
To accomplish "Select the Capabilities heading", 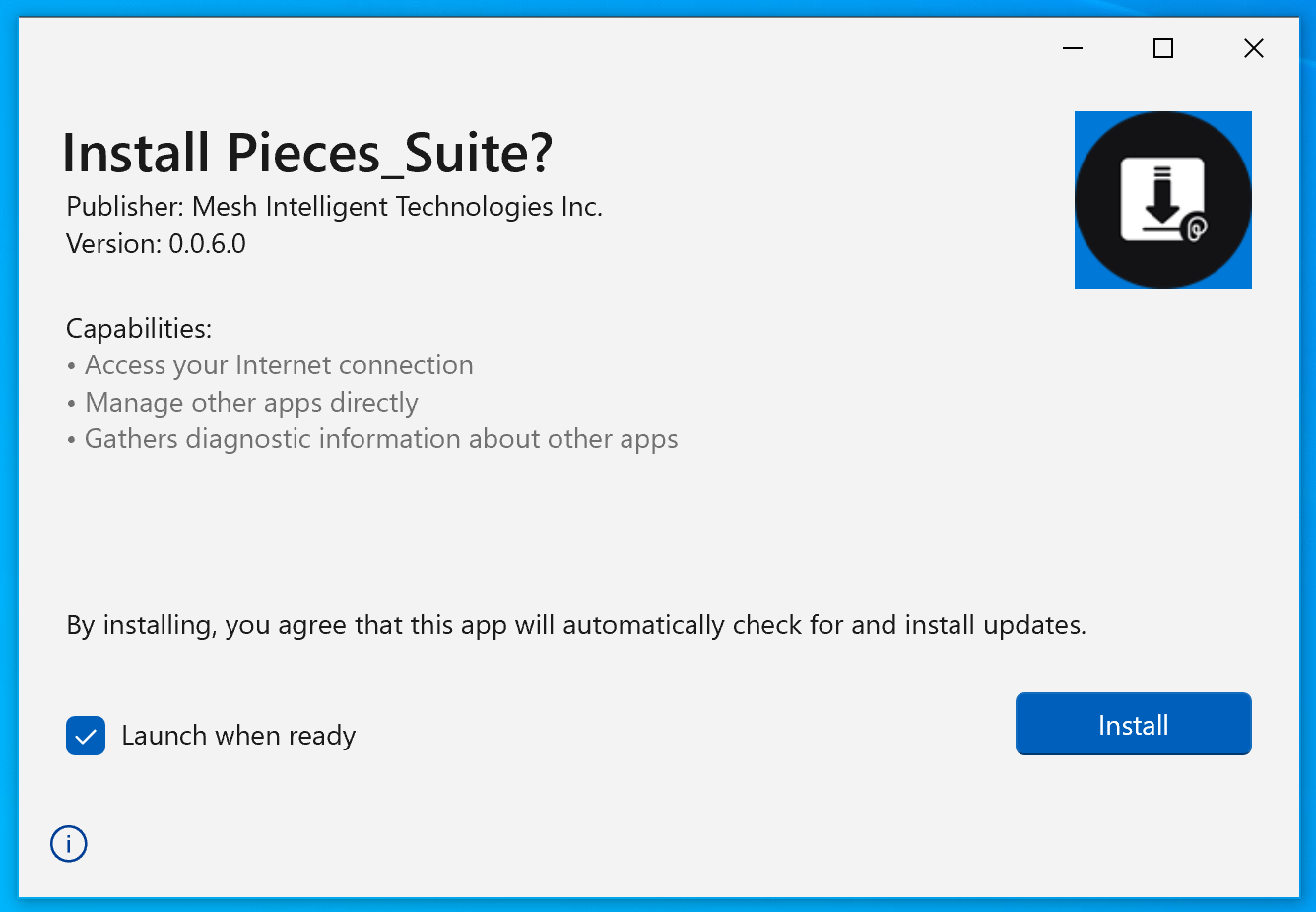I will 138,328.
